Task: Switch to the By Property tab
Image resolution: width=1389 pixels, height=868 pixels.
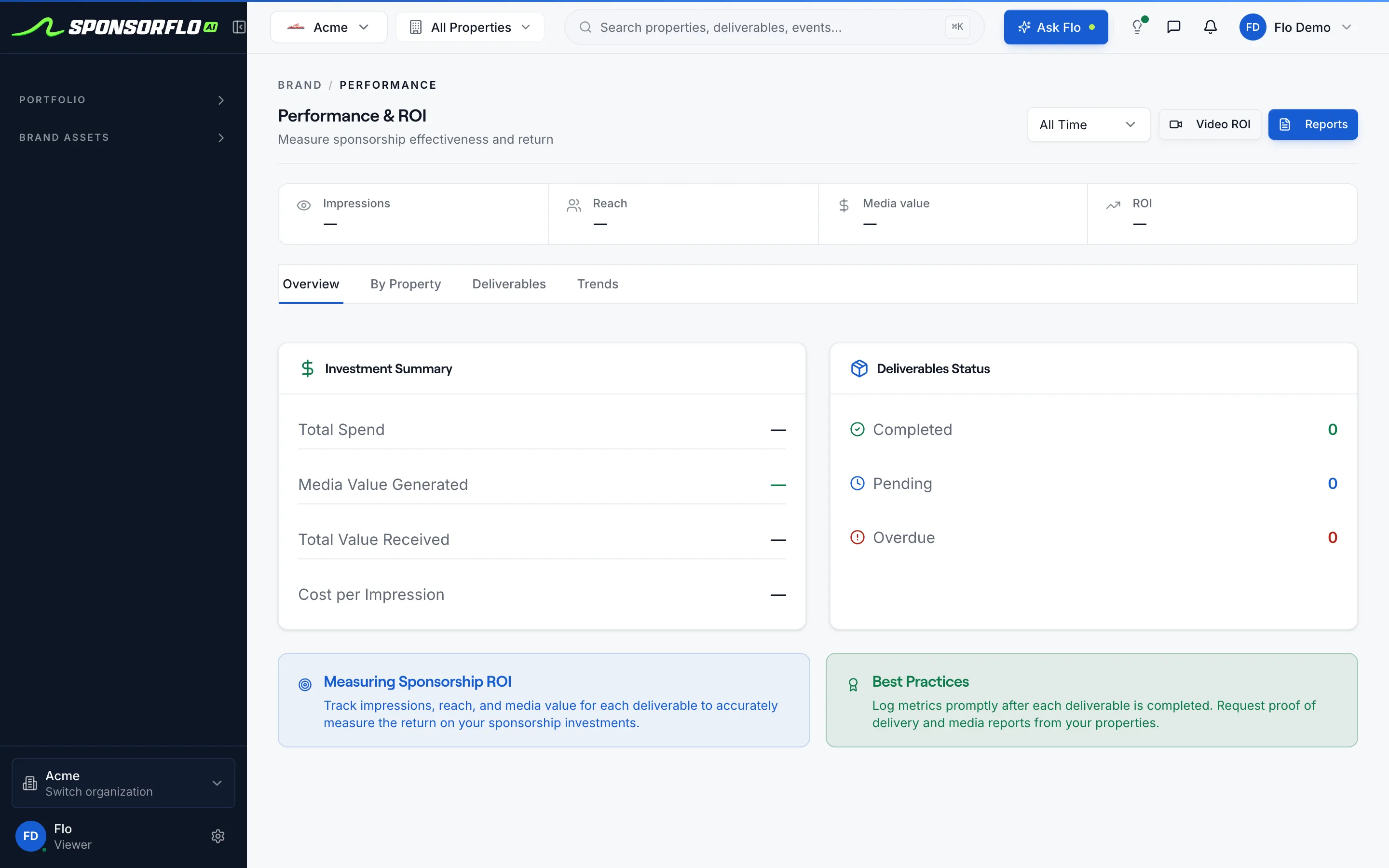Action: coord(406,284)
